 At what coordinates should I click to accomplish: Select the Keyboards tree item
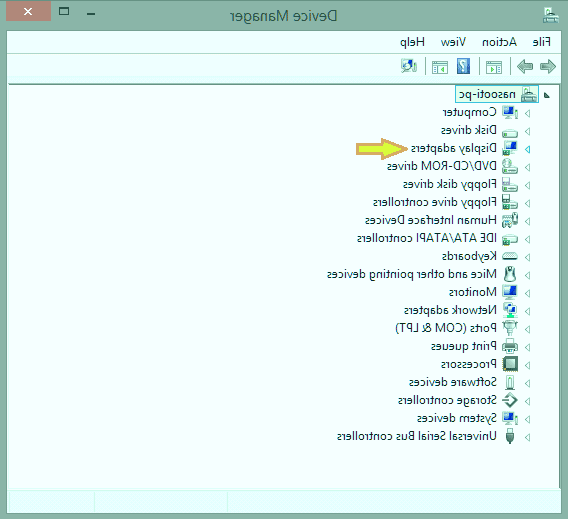469,256
